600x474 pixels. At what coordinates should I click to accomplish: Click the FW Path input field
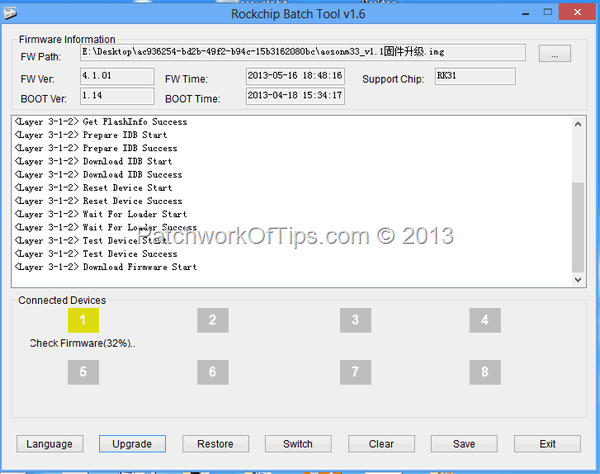pos(303,52)
